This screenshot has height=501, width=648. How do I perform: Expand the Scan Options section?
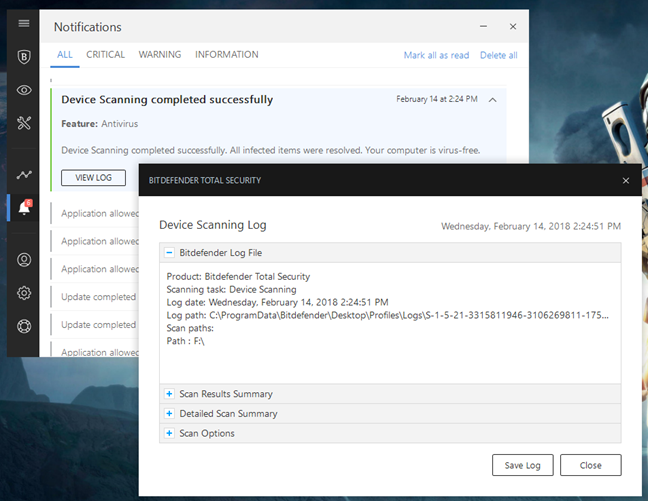(x=170, y=433)
